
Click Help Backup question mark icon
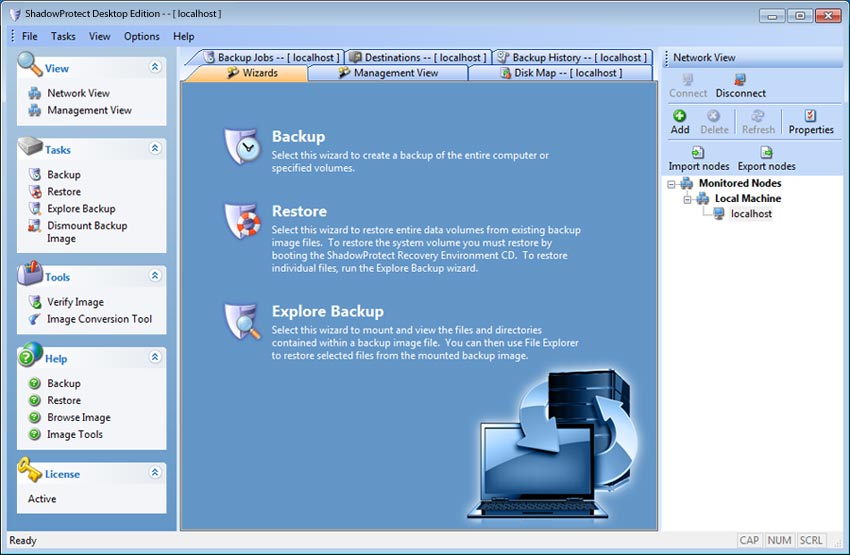tap(35, 383)
